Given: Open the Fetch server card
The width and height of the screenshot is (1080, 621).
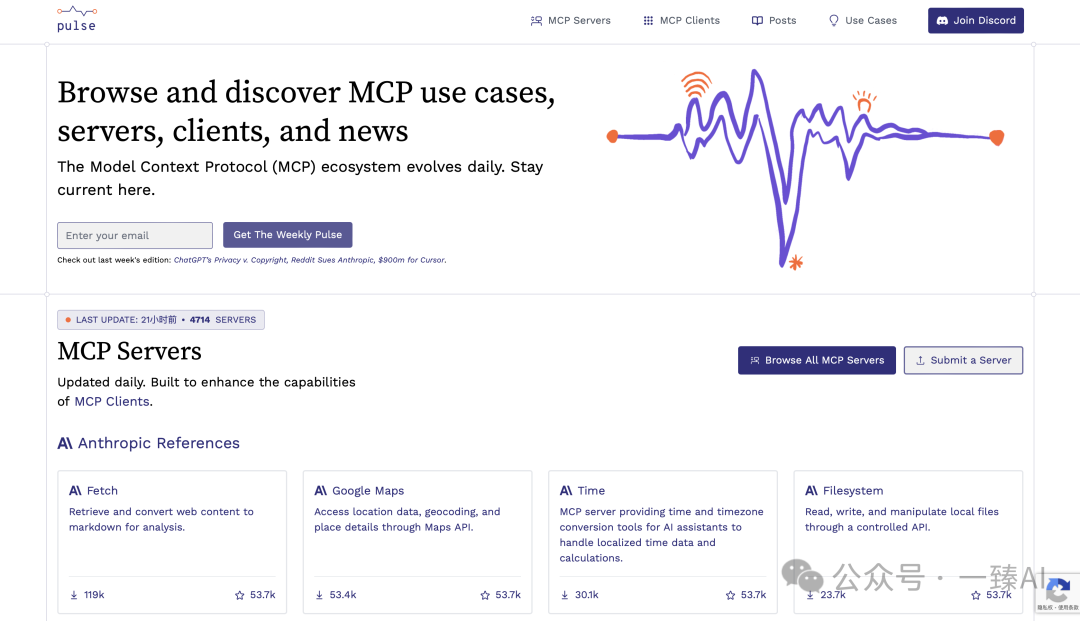Looking at the screenshot, I should coord(172,542).
